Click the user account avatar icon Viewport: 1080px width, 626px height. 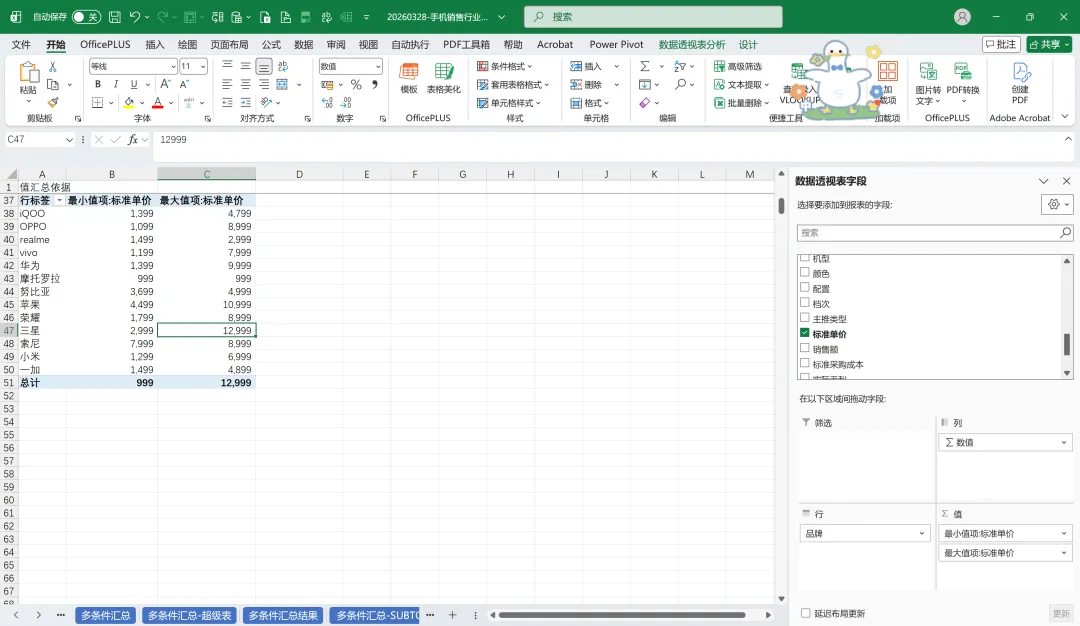(962, 17)
